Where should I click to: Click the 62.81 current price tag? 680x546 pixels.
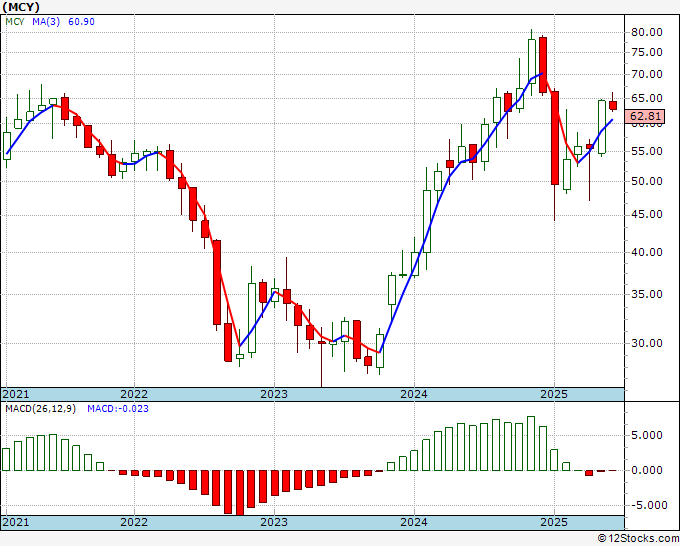point(646,116)
